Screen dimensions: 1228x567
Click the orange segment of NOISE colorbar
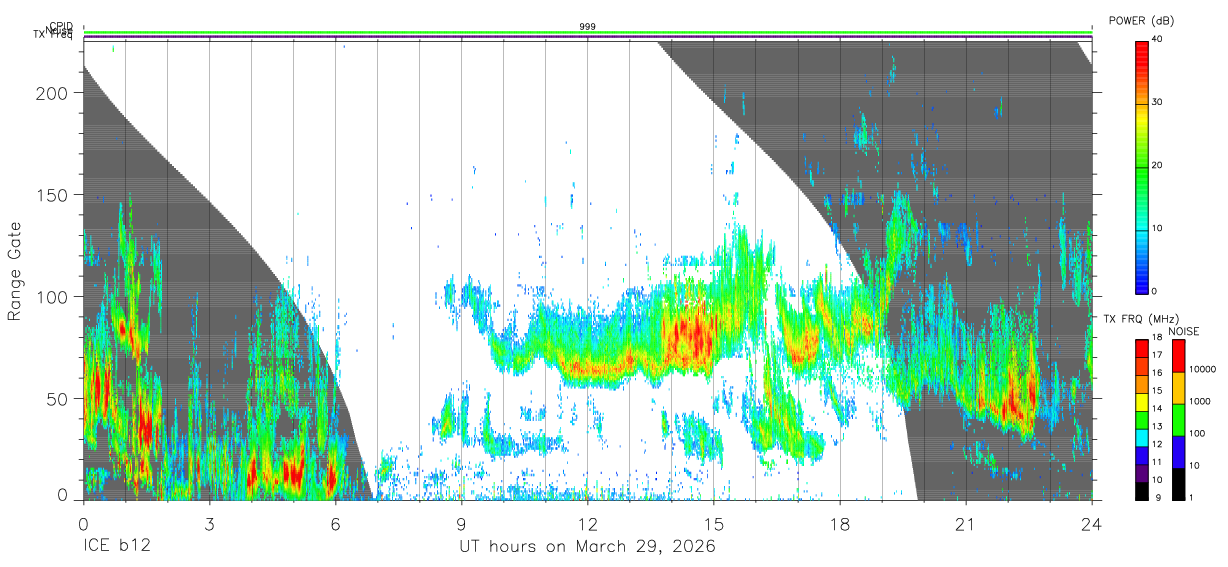tap(1178, 388)
